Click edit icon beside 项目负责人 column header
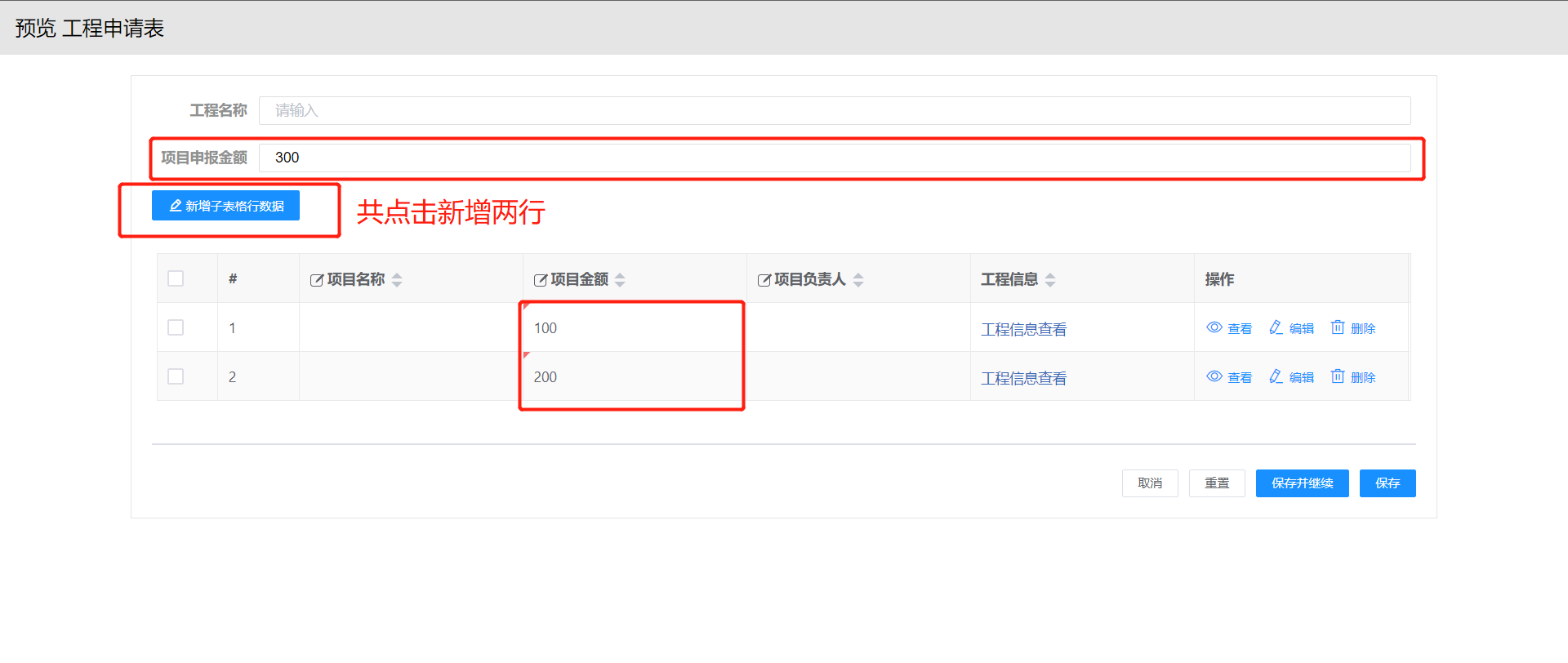 tap(764, 280)
